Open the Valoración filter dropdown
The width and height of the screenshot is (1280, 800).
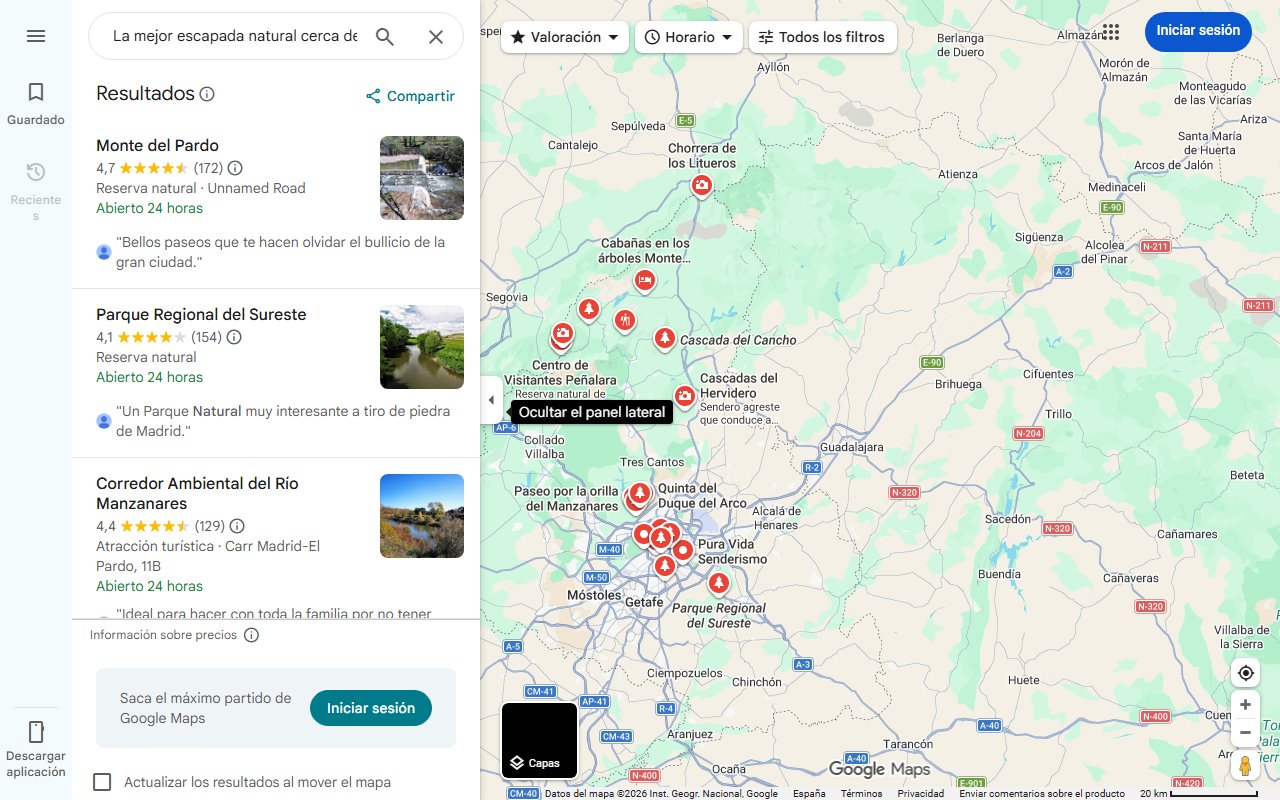point(564,36)
